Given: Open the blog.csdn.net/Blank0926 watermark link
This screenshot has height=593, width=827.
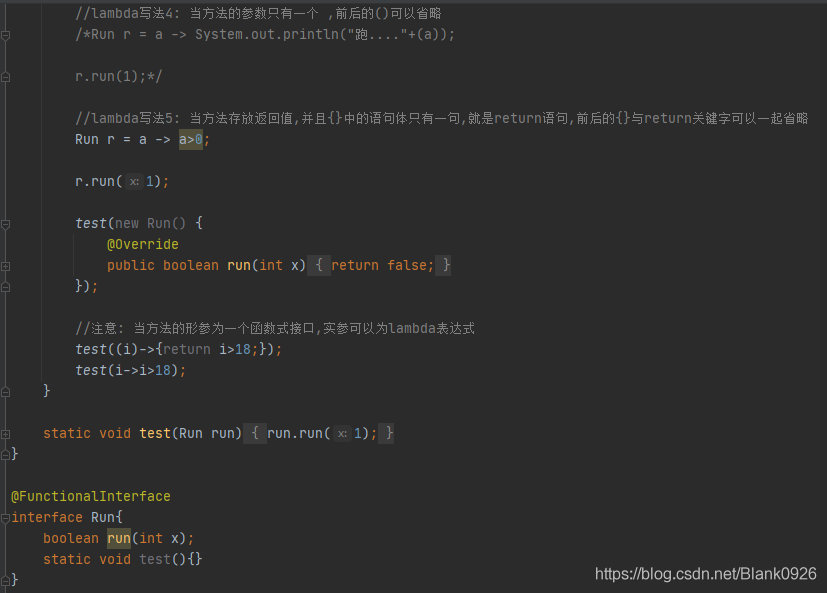Looking at the screenshot, I should [x=706, y=573].
